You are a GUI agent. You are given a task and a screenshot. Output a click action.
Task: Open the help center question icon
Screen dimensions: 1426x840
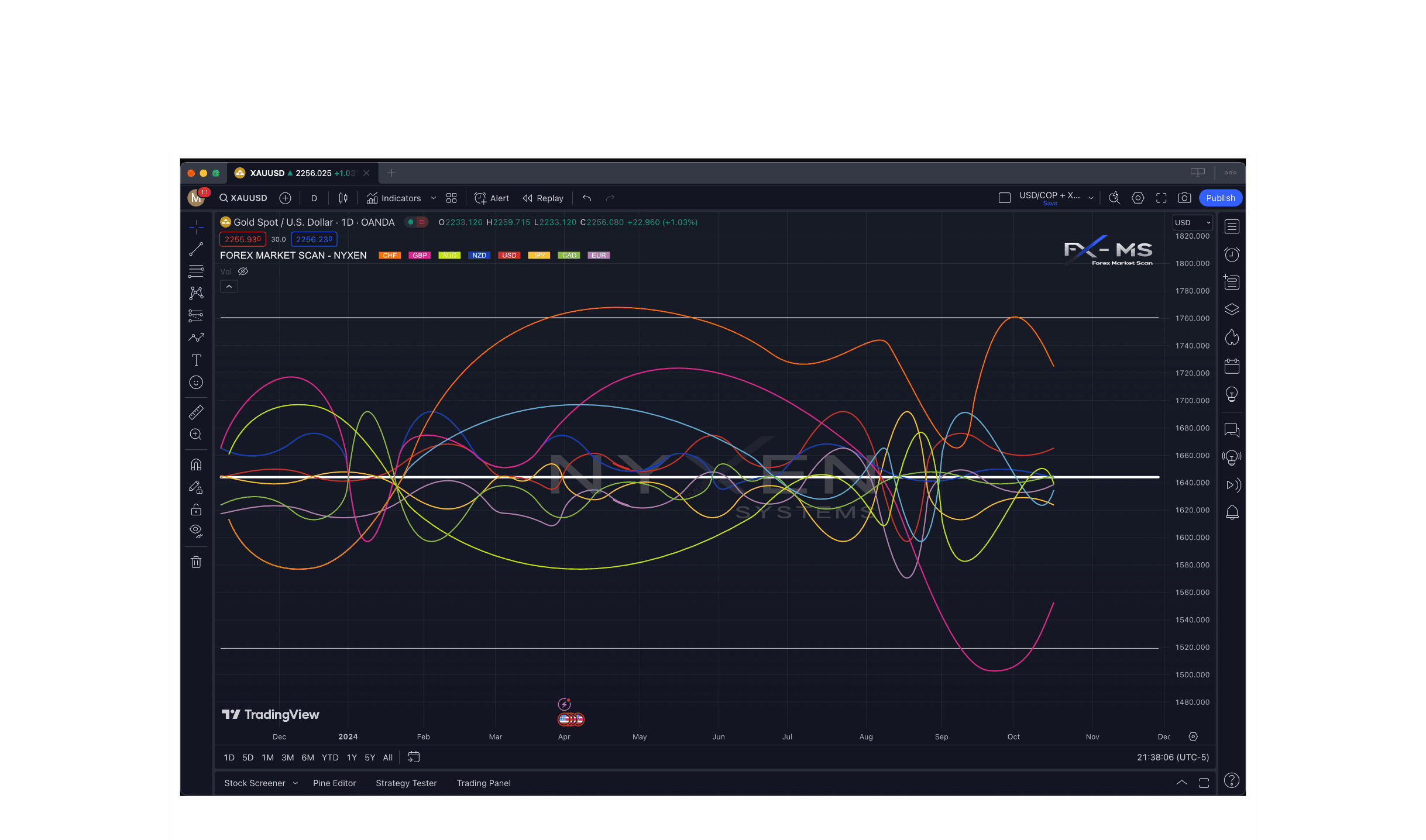click(x=1232, y=781)
